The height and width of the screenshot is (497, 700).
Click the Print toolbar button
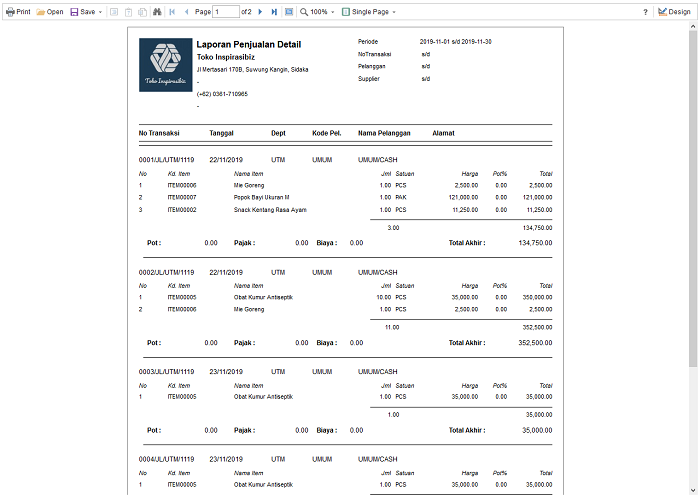point(18,12)
